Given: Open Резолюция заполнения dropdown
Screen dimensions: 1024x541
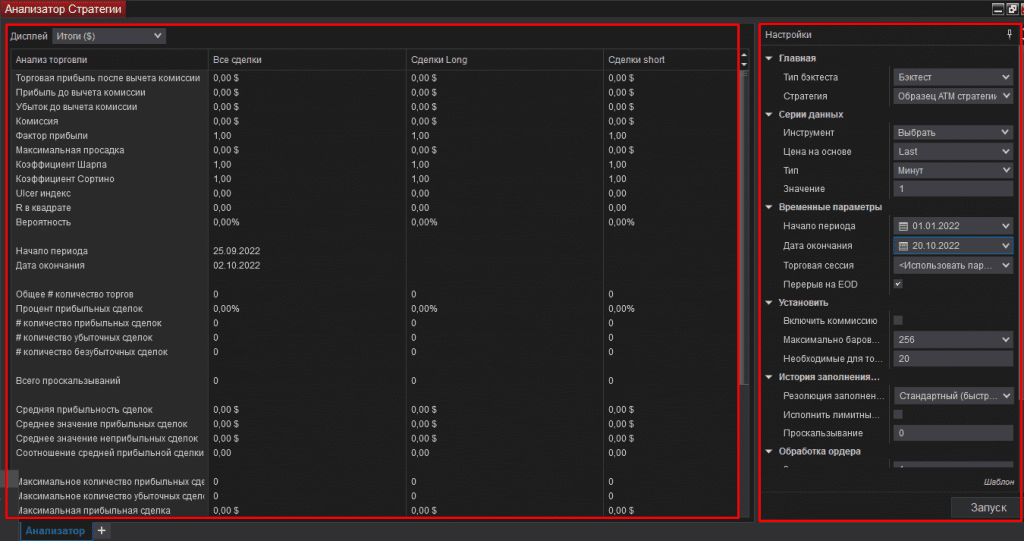Looking at the screenshot, I should (953, 396).
